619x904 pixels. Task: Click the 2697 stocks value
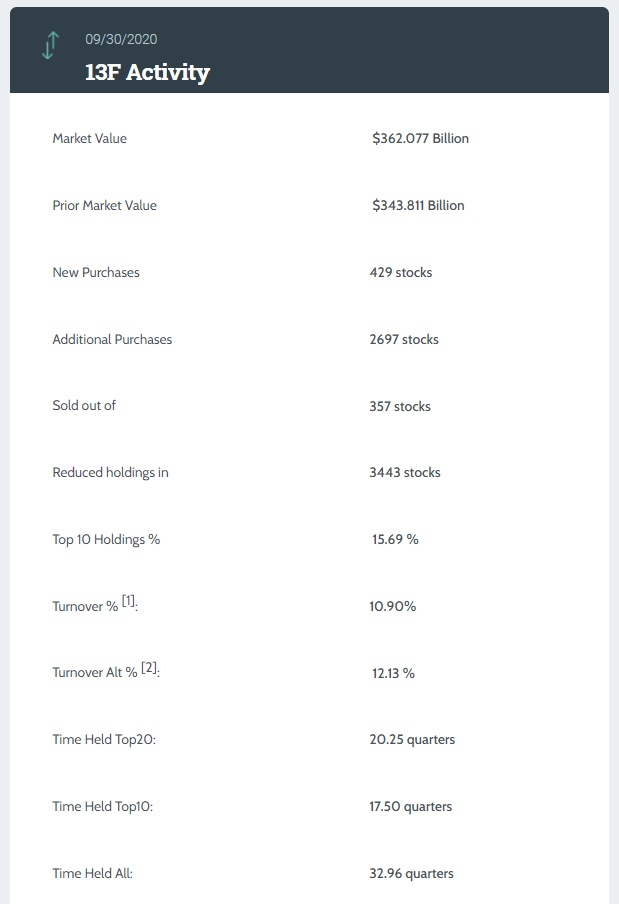[404, 339]
